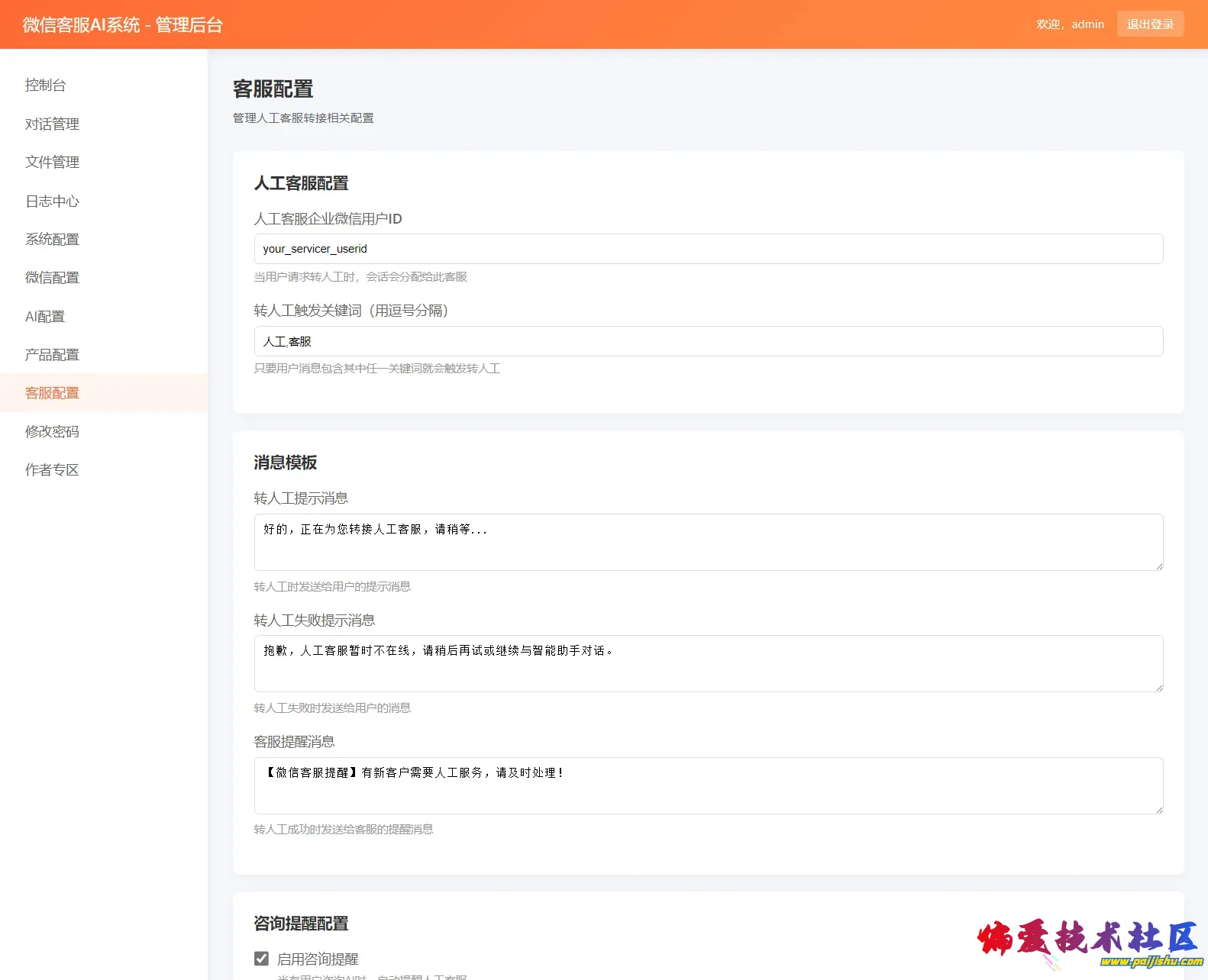Click the 转人工触发关键词 input field
Image resolution: width=1208 pixels, height=980 pixels.
(708, 341)
